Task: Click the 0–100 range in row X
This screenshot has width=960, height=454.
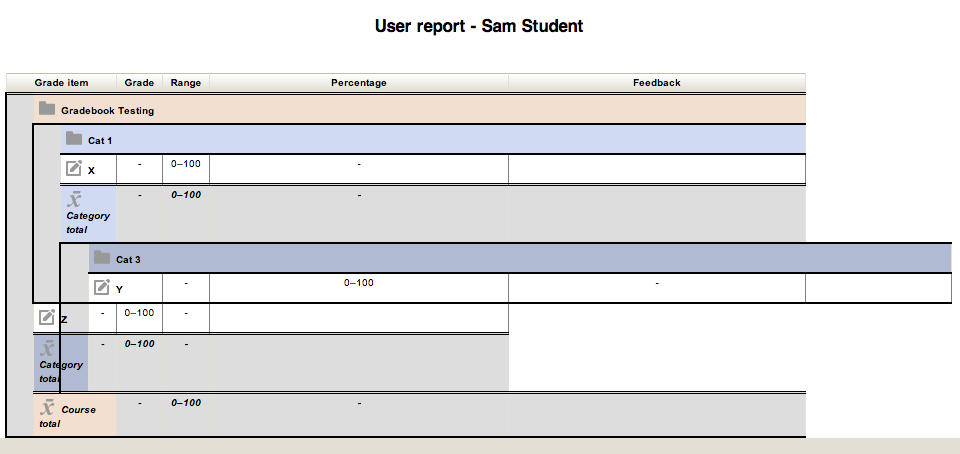Action: (186, 164)
